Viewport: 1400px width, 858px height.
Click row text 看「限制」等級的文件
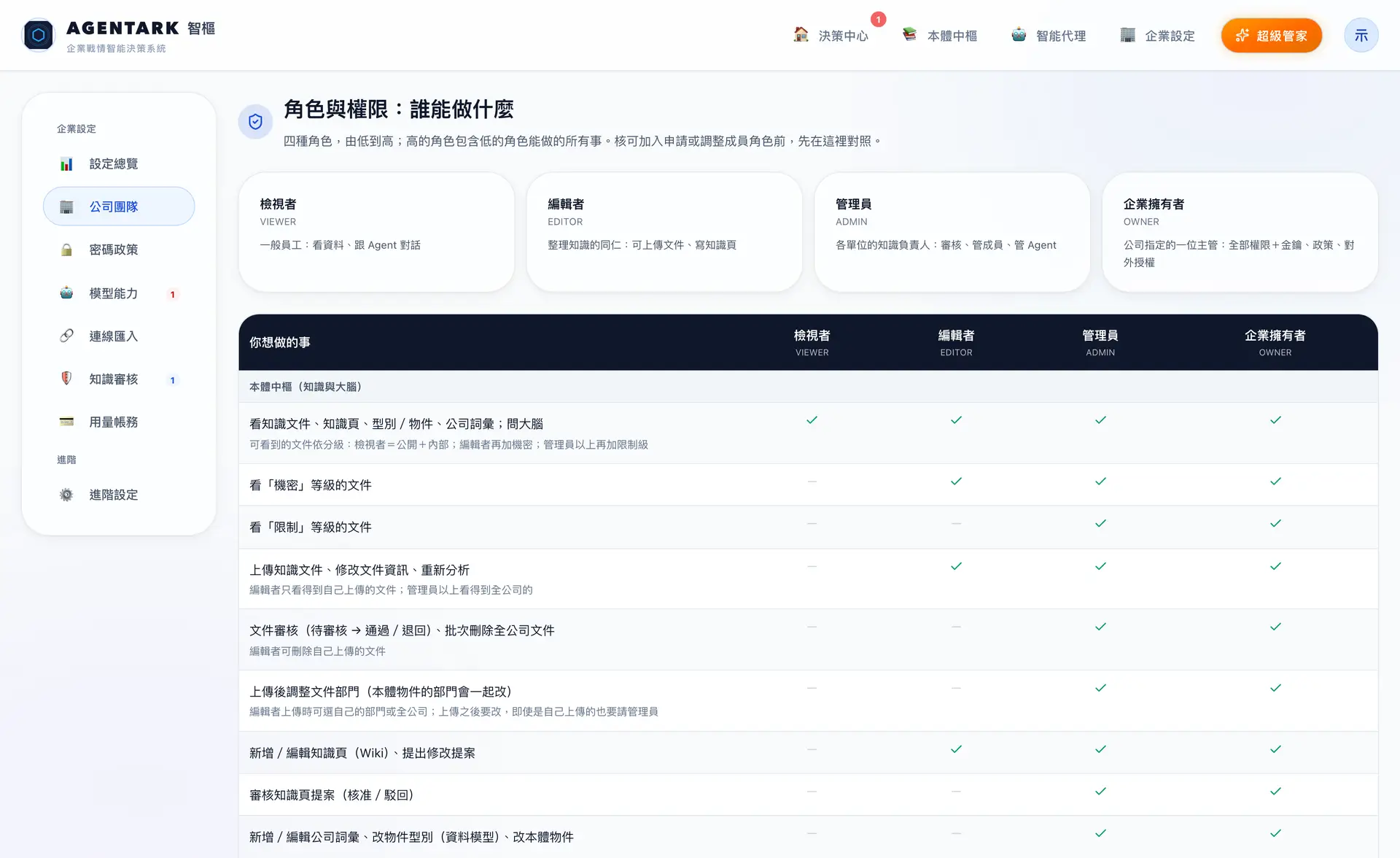pyautogui.click(x=311, y=527)
